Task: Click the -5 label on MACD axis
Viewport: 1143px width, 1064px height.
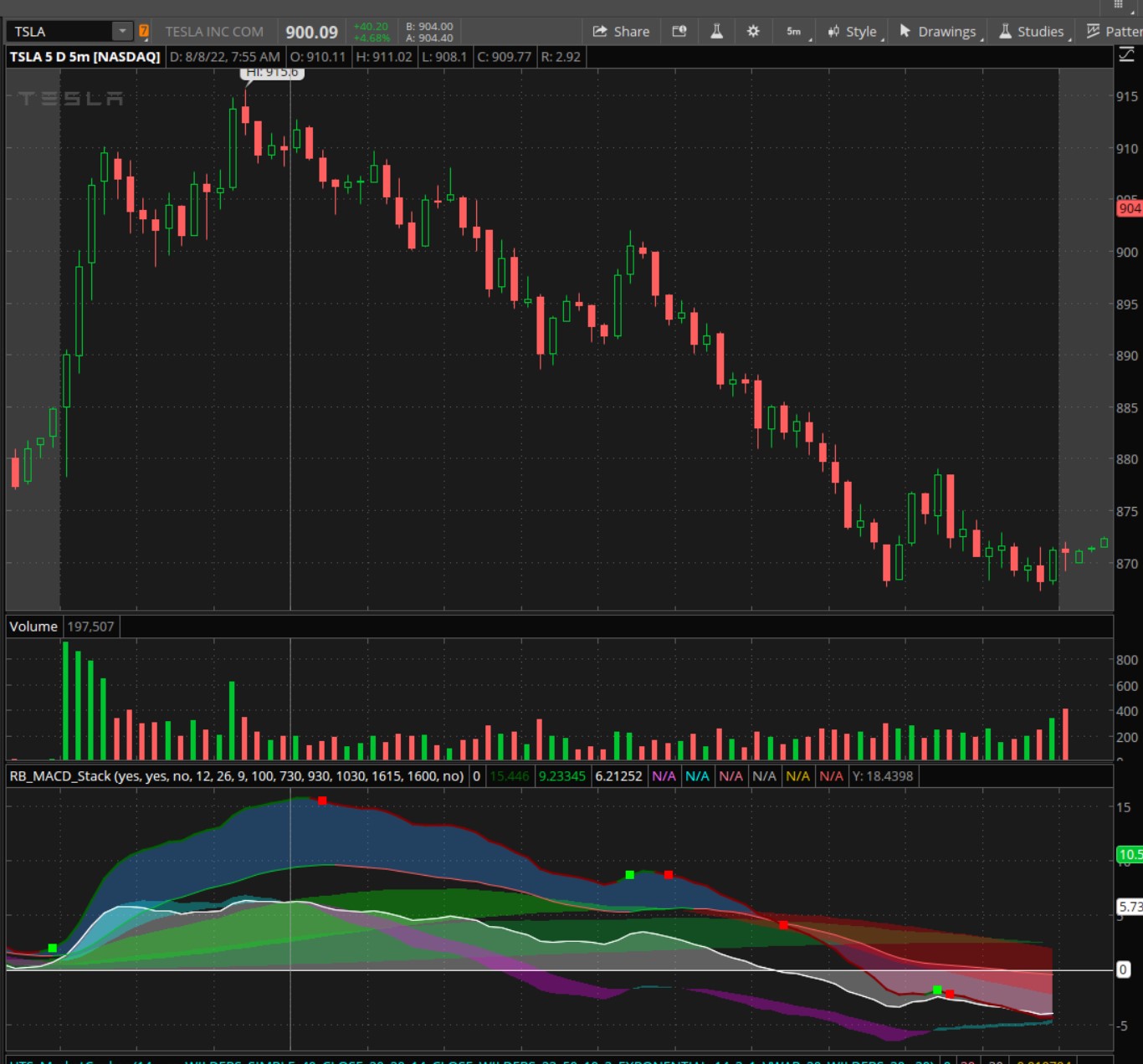Action: point(1124,1026)
